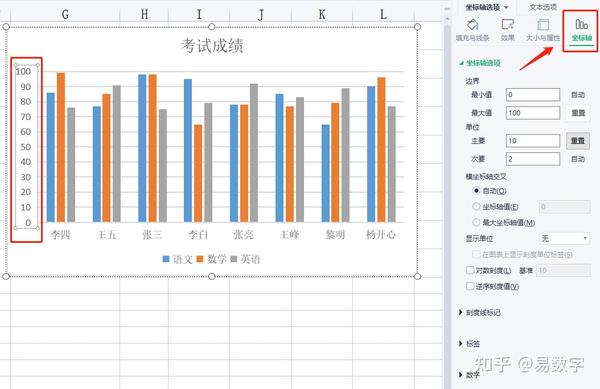Select the orange 数学 bar for 李白
The height and width of the screenshot is (389, 600).
click(198, 173)
